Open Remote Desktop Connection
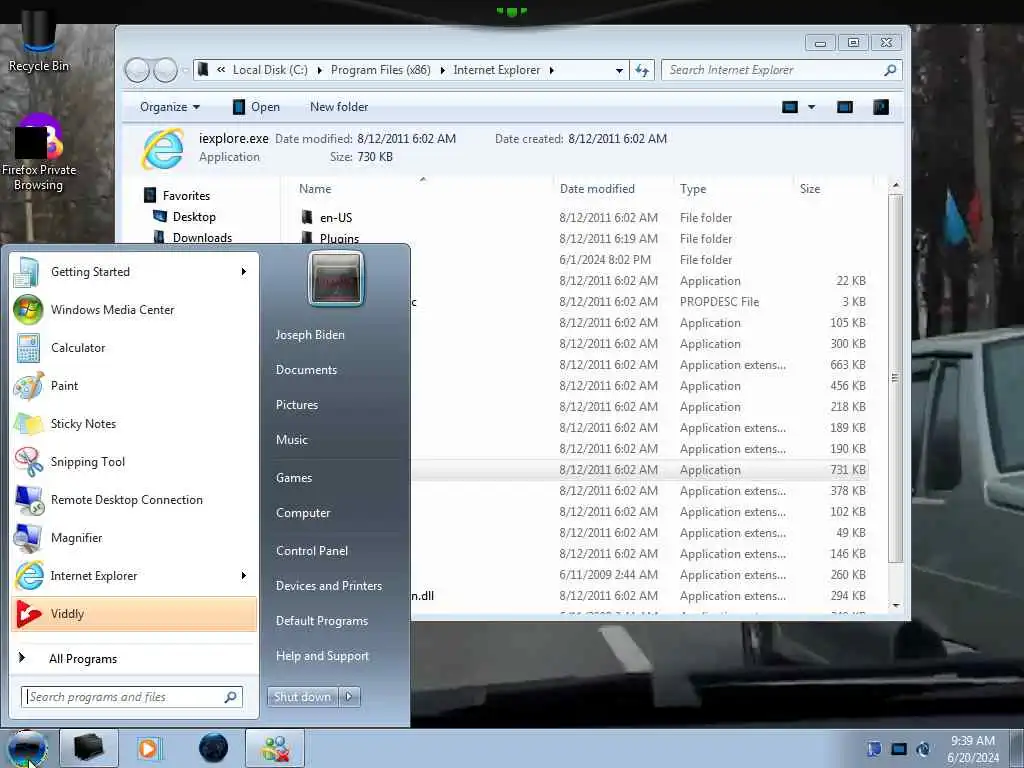Screen dimensions: 1024x768 pos(134,500)
